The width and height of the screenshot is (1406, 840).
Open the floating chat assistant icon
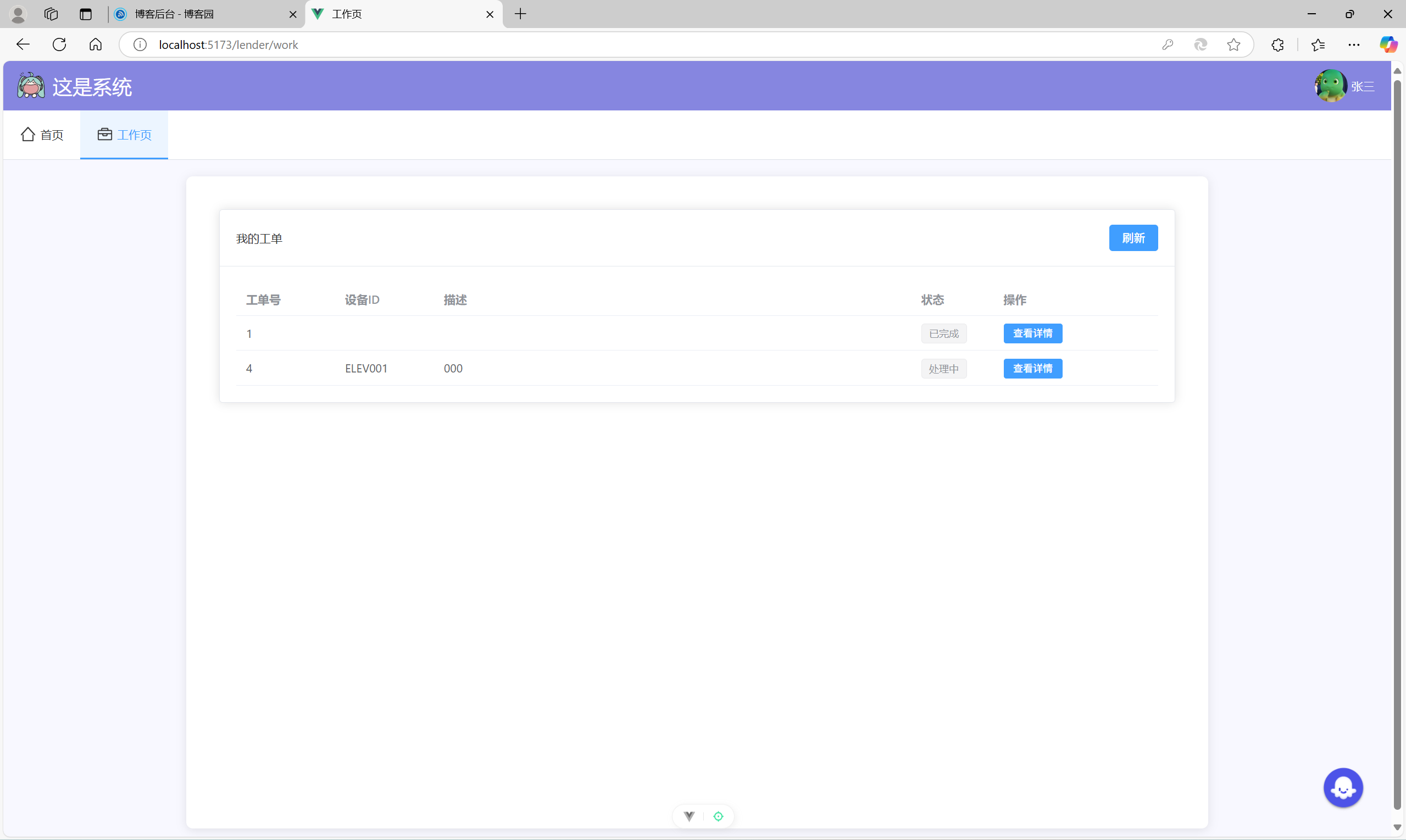click(x=1343, y=787)
